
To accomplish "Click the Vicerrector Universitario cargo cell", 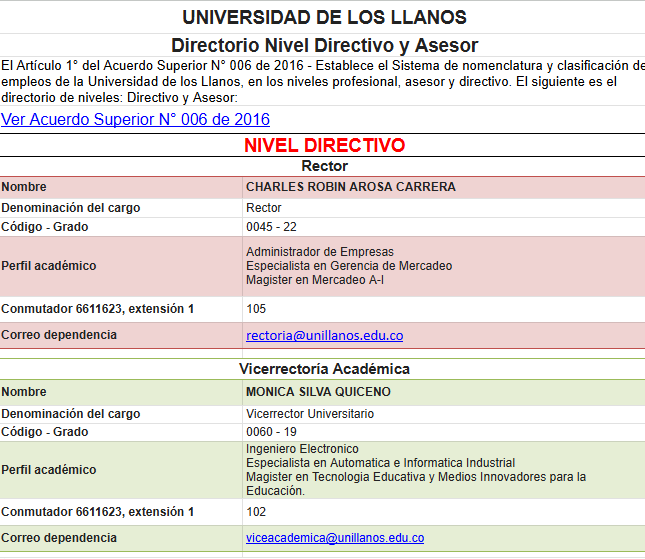I will 310,414.
